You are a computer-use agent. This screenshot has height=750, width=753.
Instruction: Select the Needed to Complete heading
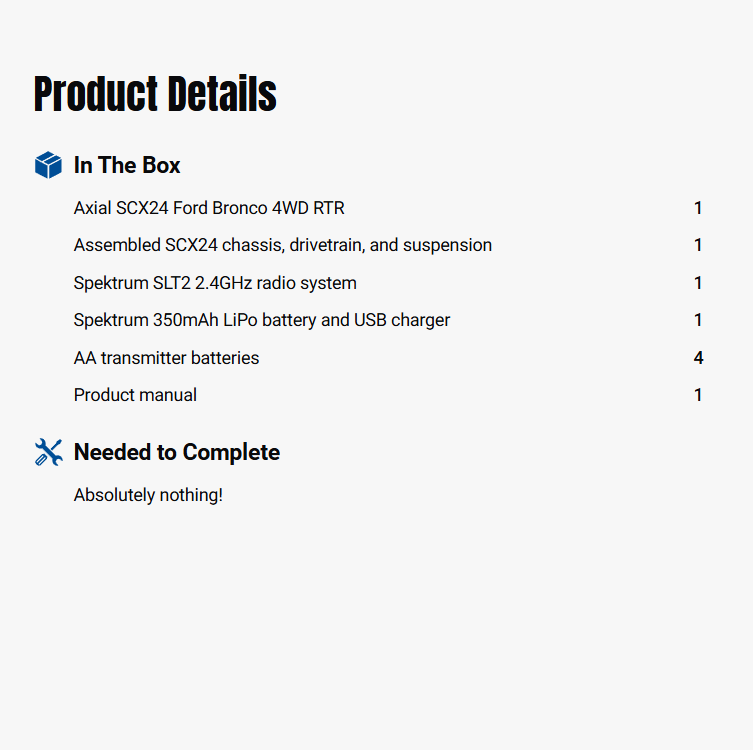(176, 452)
